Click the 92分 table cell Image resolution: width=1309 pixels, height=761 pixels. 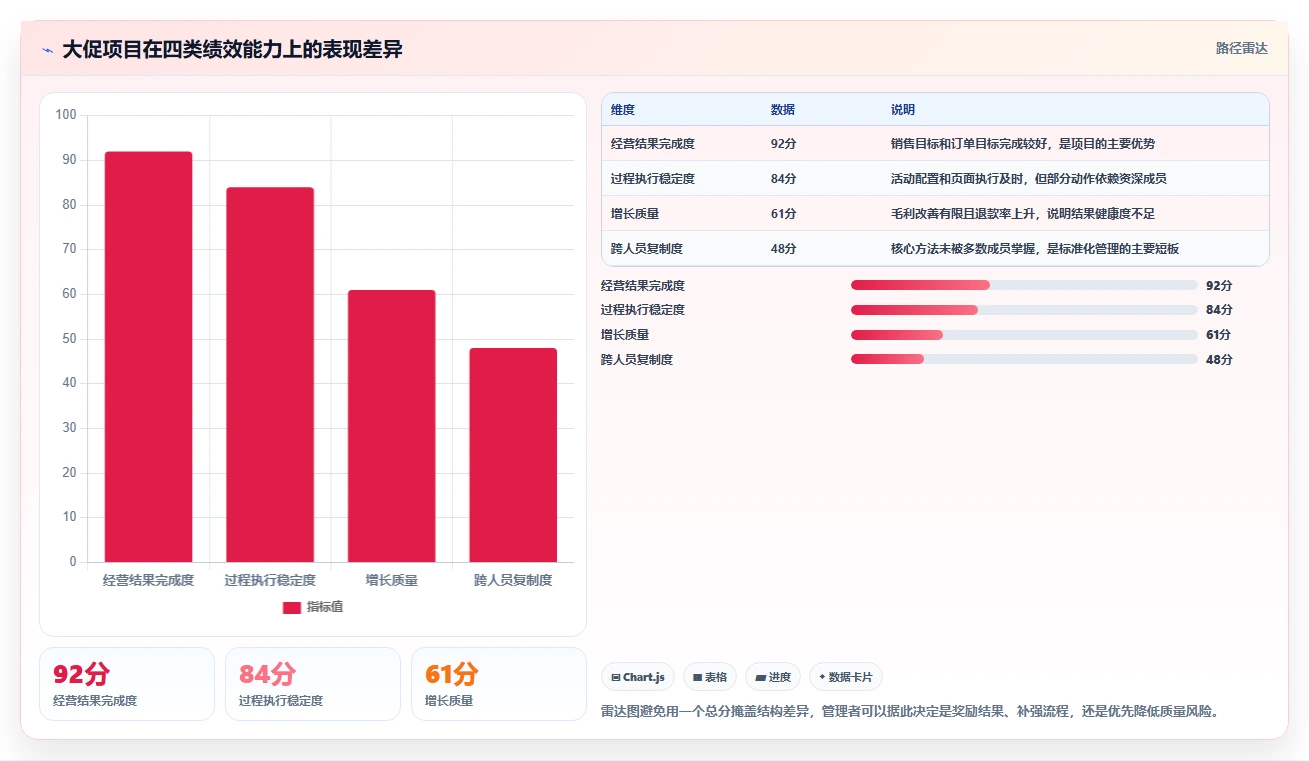784,144
